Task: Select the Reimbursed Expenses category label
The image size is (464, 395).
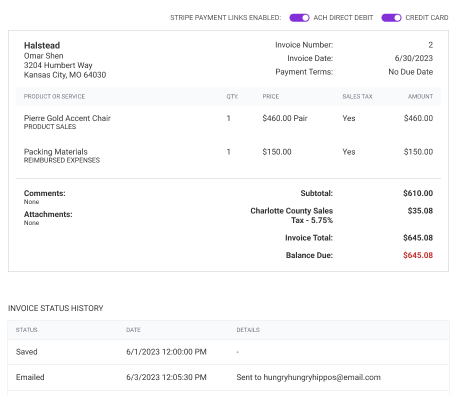Action: [x=62, y=160]
